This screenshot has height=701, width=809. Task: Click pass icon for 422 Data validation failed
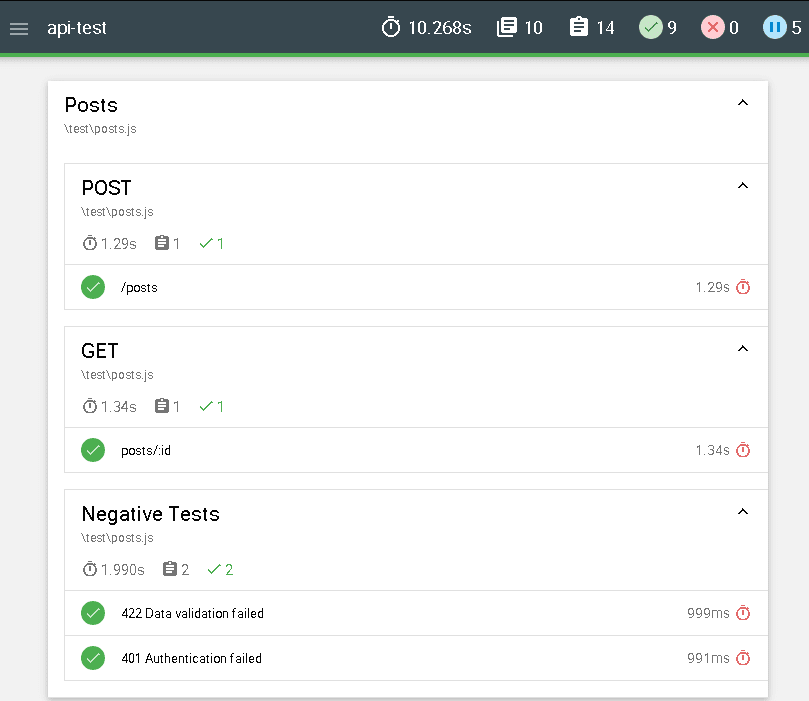point(93,613)
